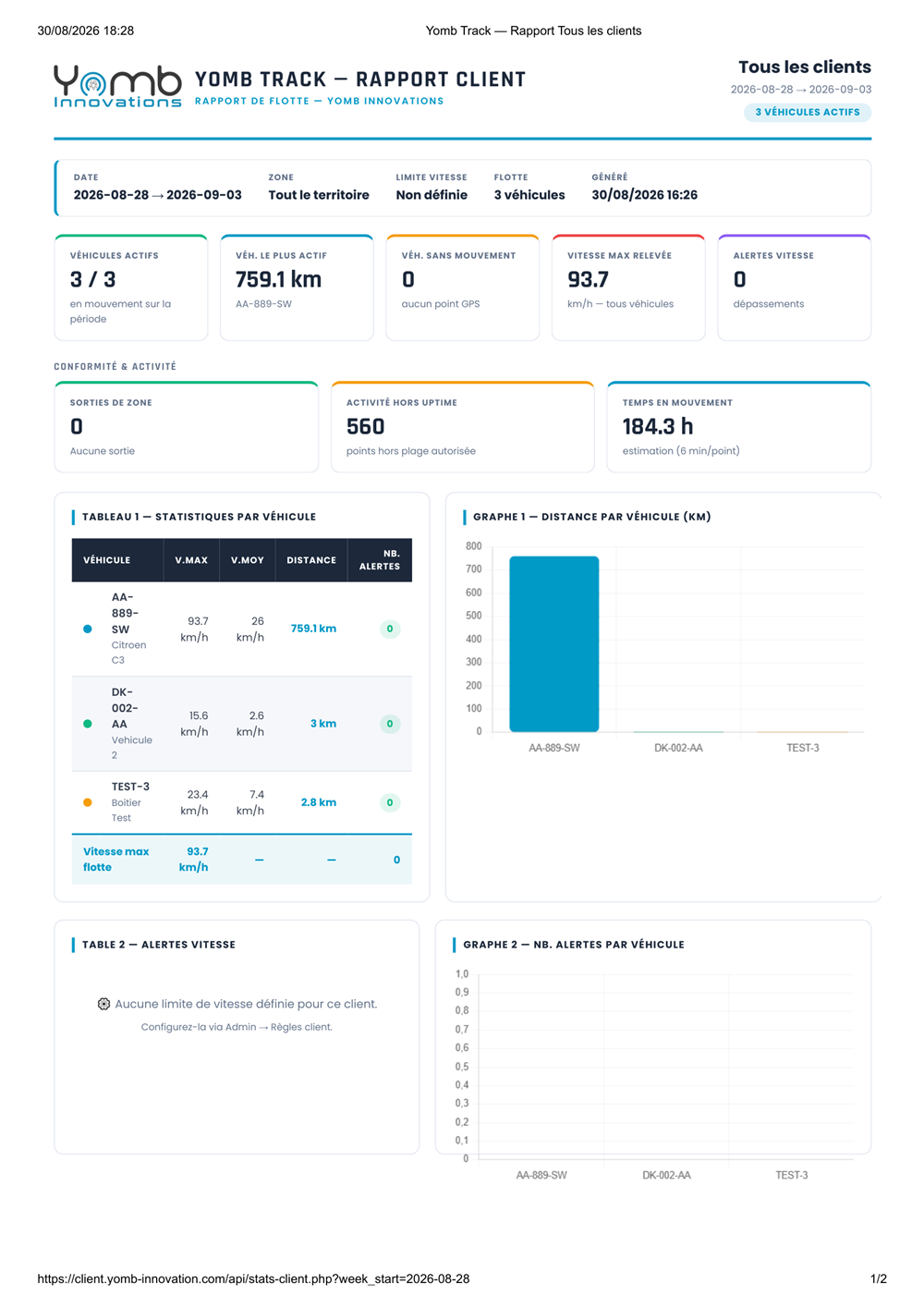Click the 'ALERTES VITESSE' card

[x=795, y=287]
